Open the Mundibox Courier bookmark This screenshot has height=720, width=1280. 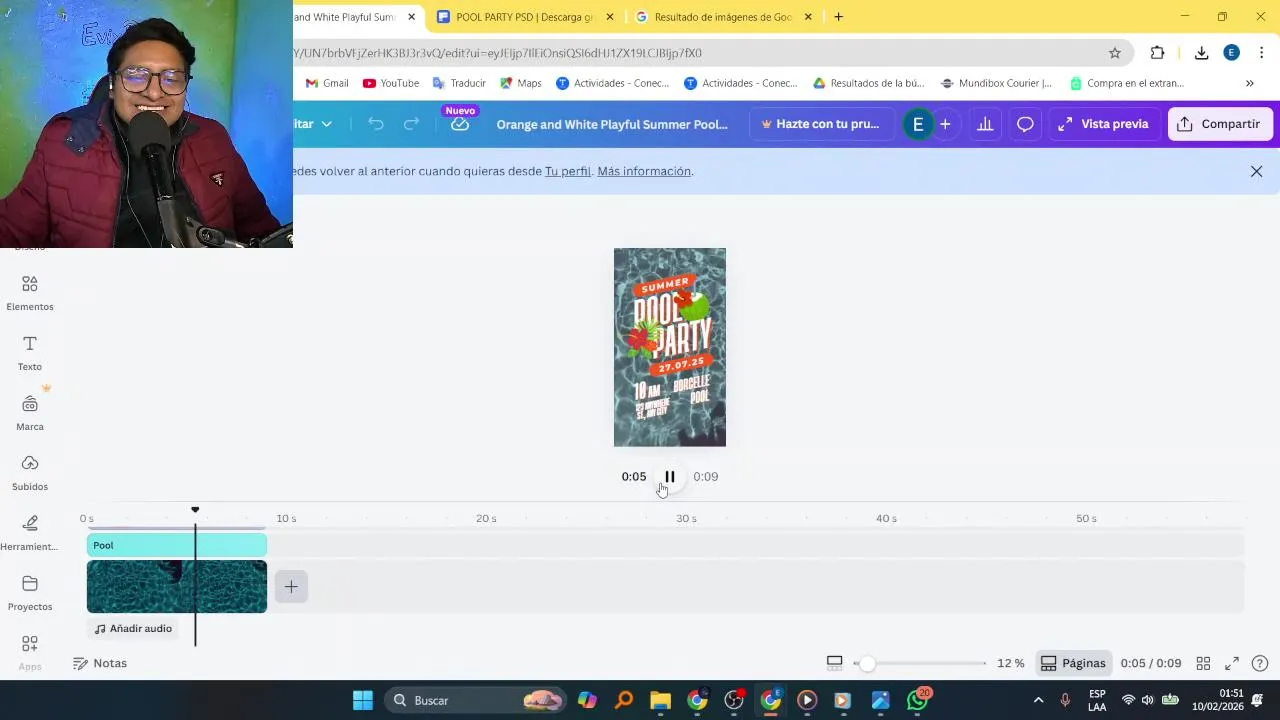(996, 83)
